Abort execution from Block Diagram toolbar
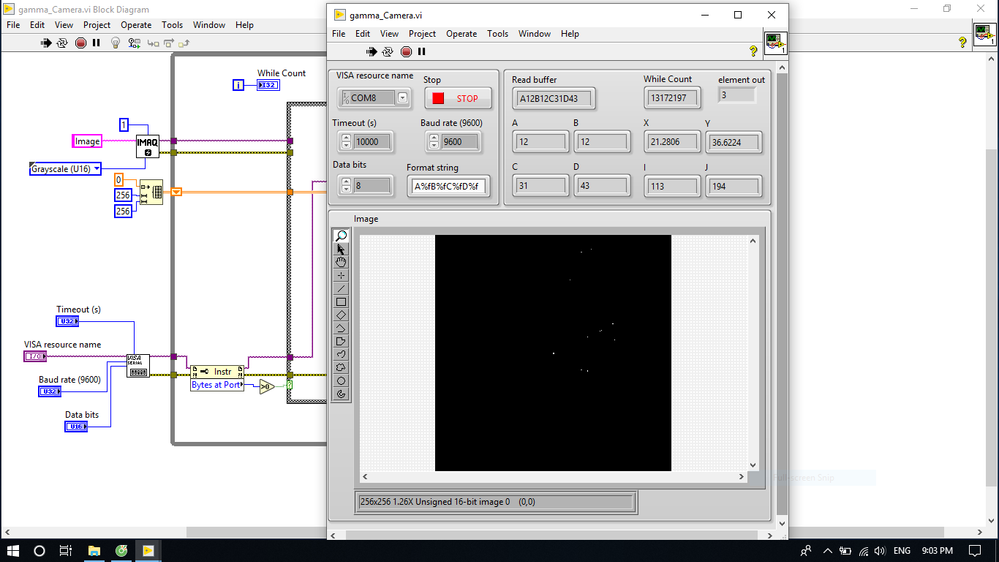Viewport: 999px width, 562px height. point(80,43)
